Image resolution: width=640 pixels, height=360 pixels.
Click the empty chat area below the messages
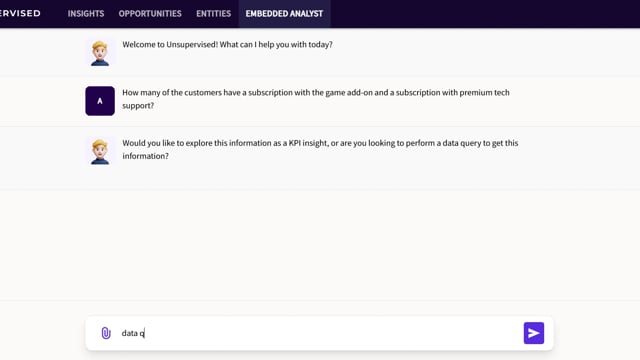point(320,245)
